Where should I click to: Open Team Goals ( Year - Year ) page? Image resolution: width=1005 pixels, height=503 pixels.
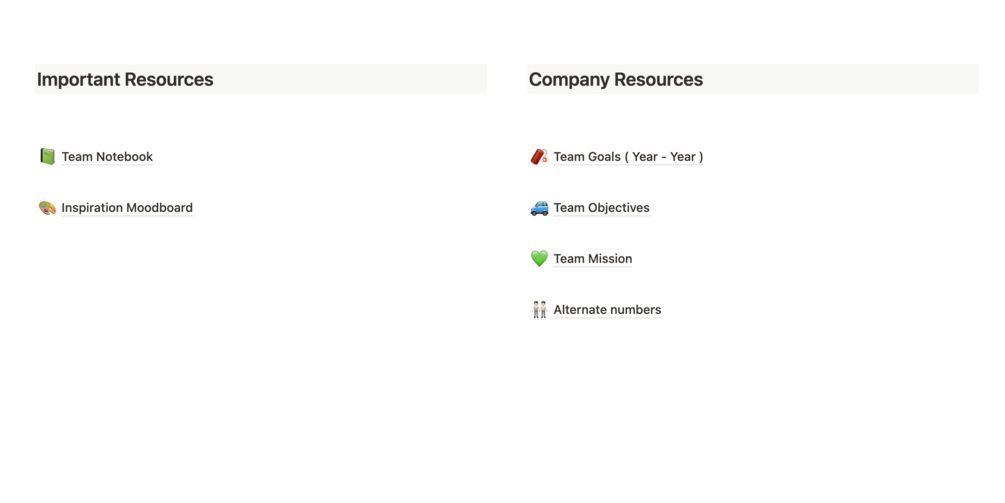point(628,156)
